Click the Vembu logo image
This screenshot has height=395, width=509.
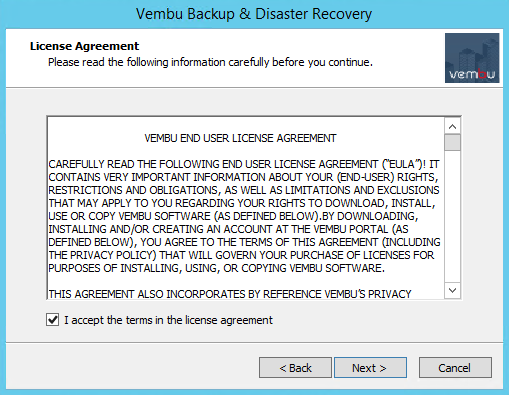pyautogui.click(x=472, y=58)
